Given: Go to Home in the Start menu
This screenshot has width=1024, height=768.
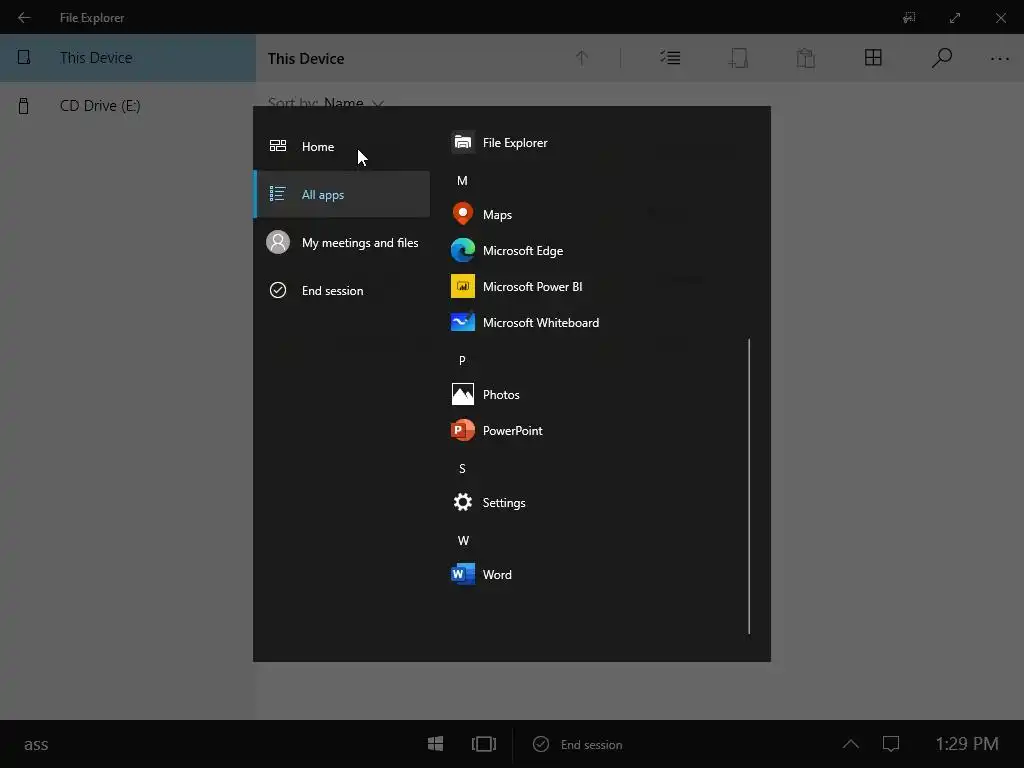Looking at the screenshot, I should (x=342, y=146).
